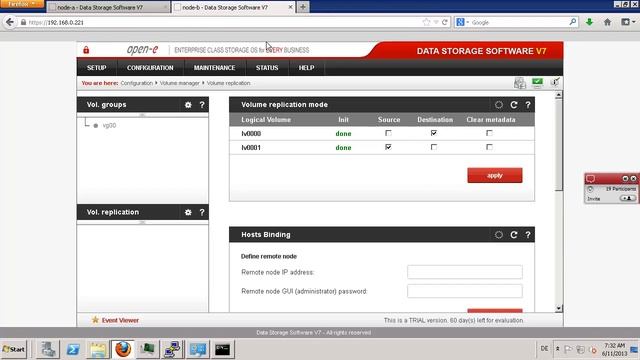Click the tools icon at far right of breadcrumb bar
640x360 pixels.
[x=555, y=82]
